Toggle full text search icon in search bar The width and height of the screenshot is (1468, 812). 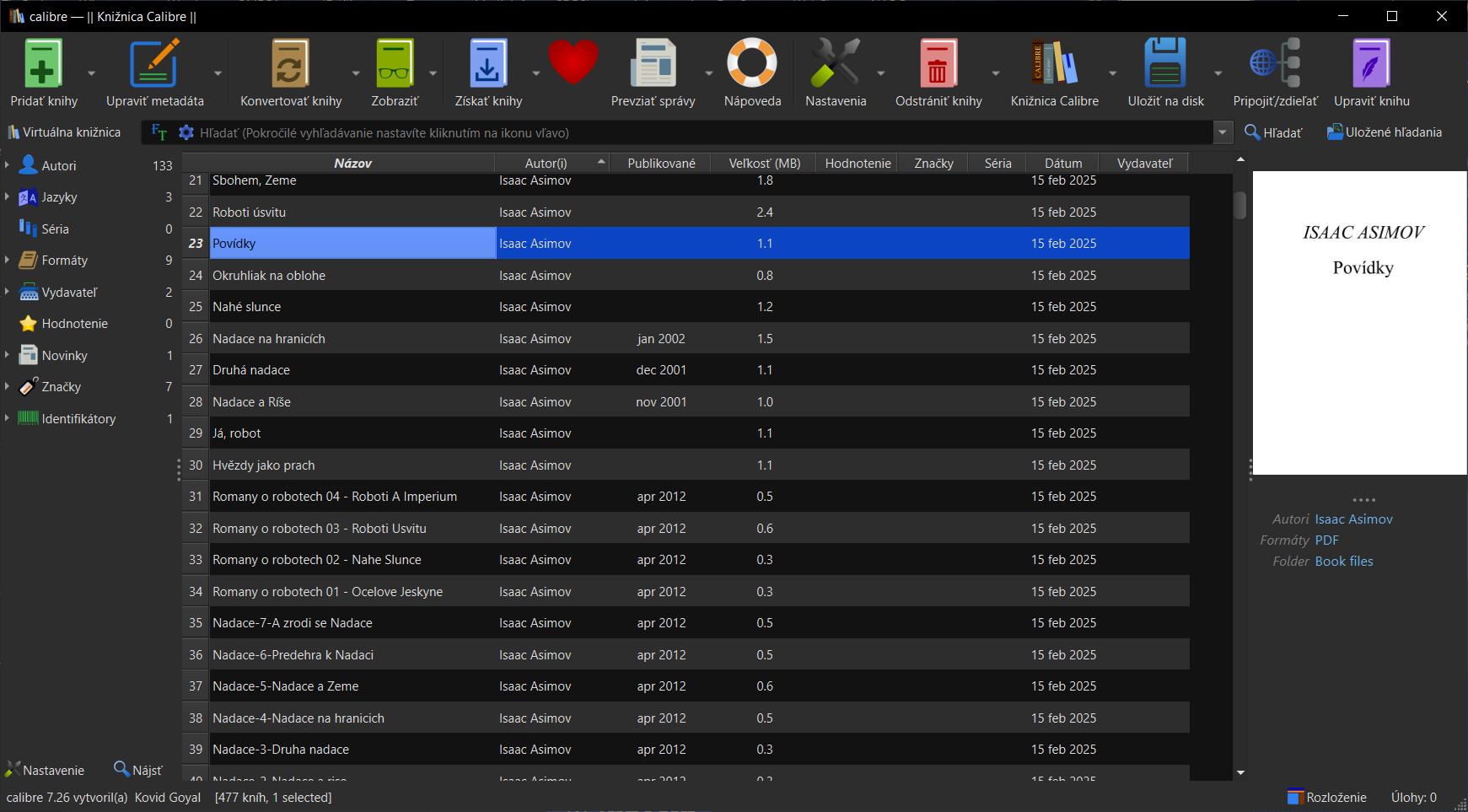click(159, 132)
